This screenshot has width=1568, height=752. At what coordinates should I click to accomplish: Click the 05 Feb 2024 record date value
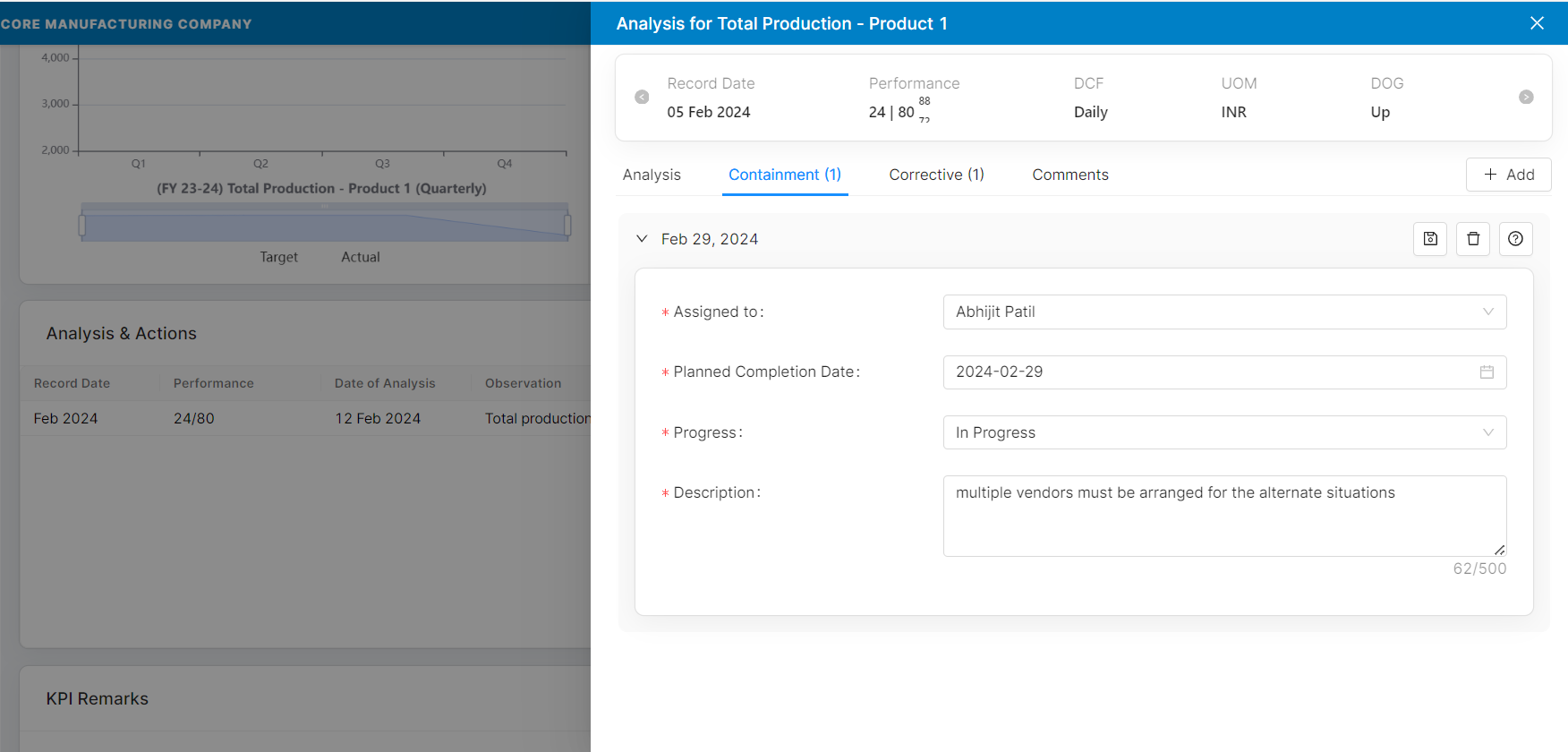pyautogui.click(x=709, y=112)
